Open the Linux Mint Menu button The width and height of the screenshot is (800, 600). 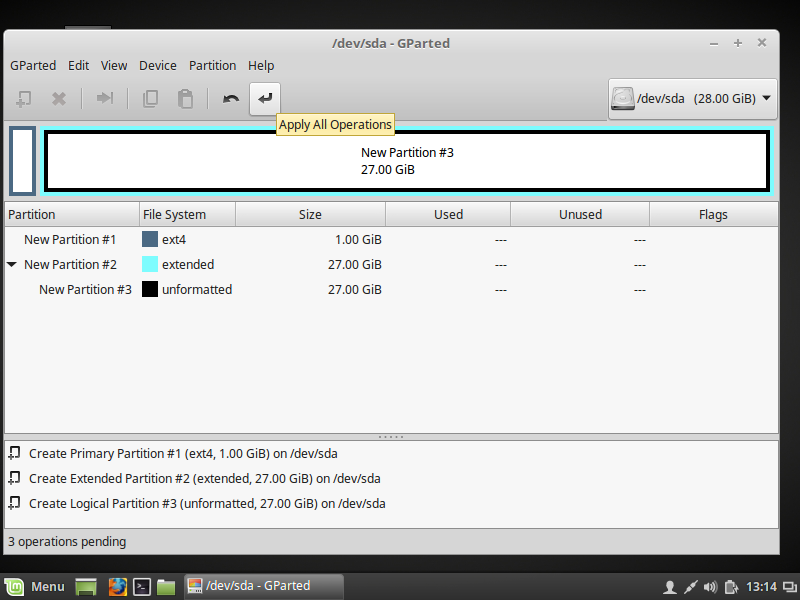point(35,587)
